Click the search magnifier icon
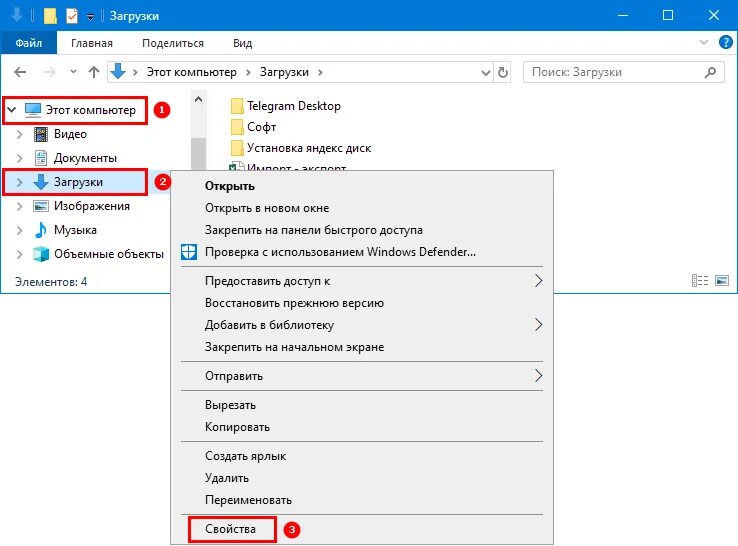The width and height of the screenshot is (738, 546). (x=711, y=72)
